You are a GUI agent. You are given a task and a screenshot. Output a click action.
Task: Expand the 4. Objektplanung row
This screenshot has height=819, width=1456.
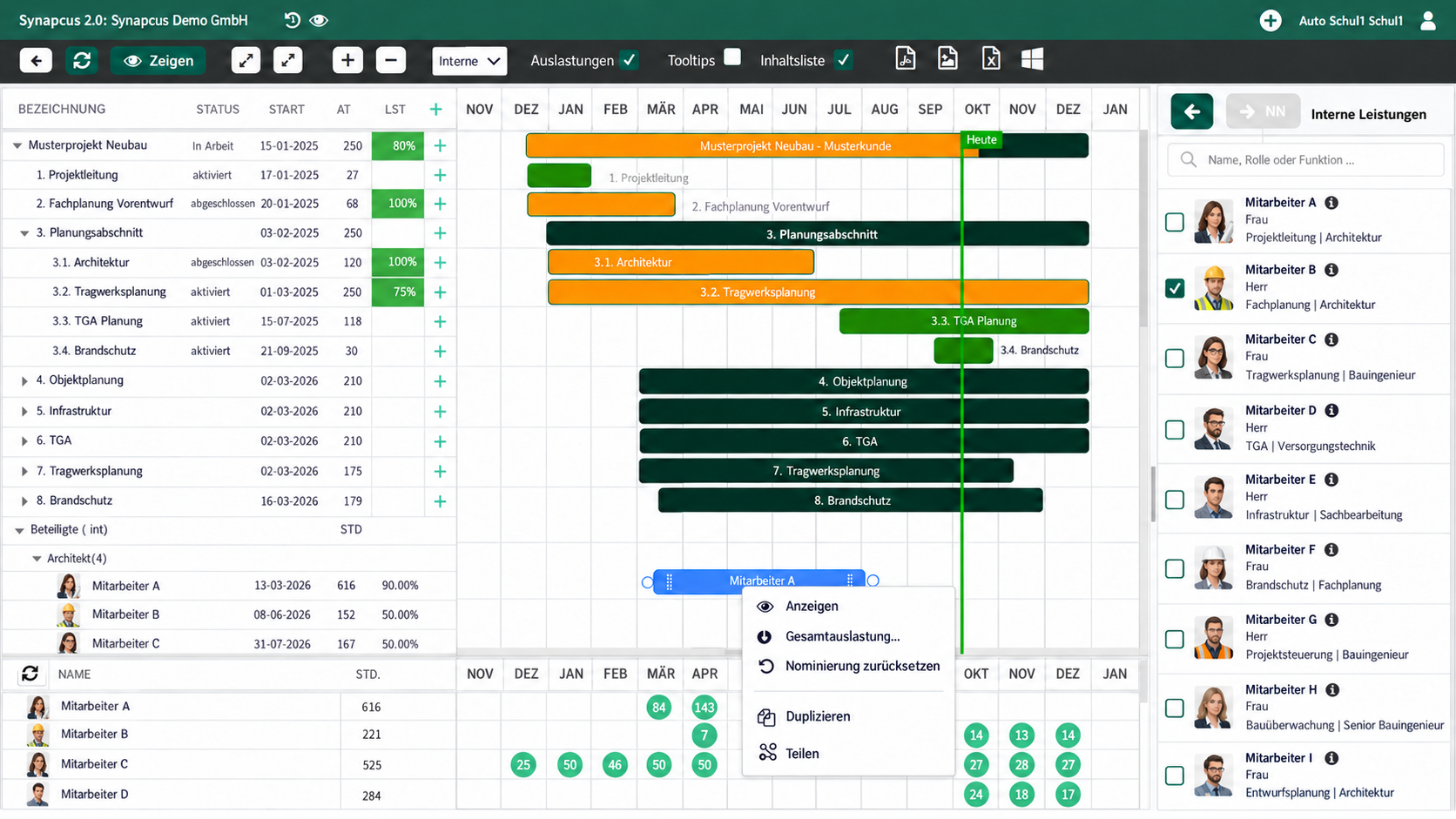coord(24,380)
